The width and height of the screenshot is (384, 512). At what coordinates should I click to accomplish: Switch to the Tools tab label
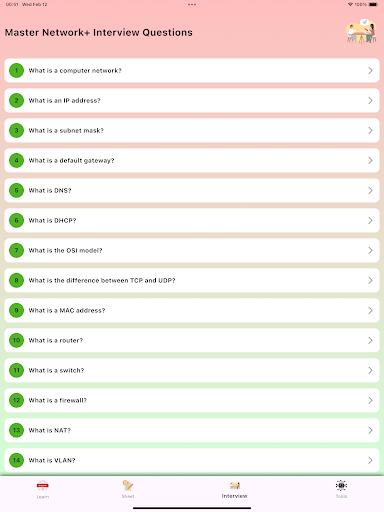pyautogui.click(x=341, y=496)
